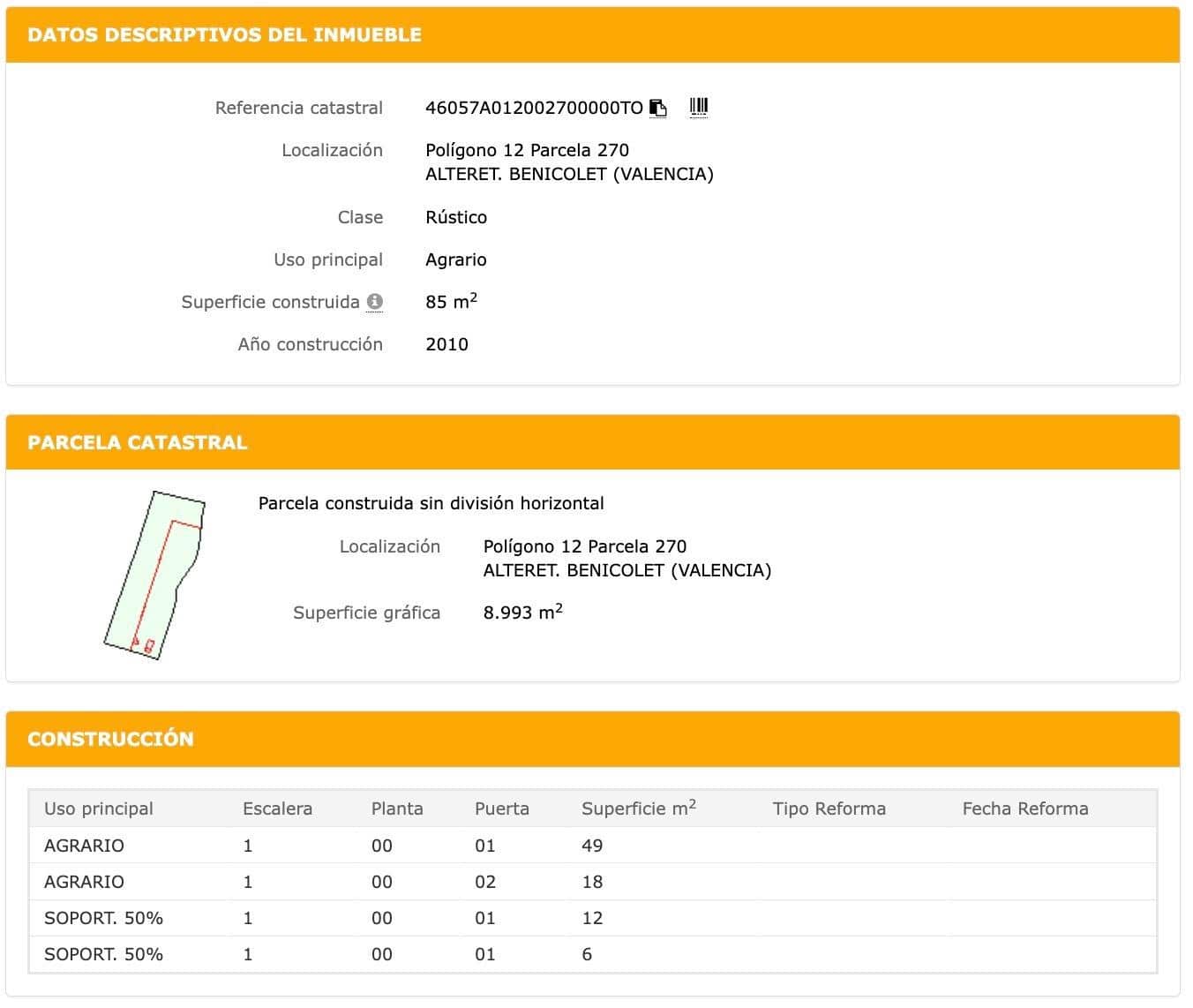Click the Planta column header
This screenshot has width=1193, height=1008.
[x=397, y=809]
